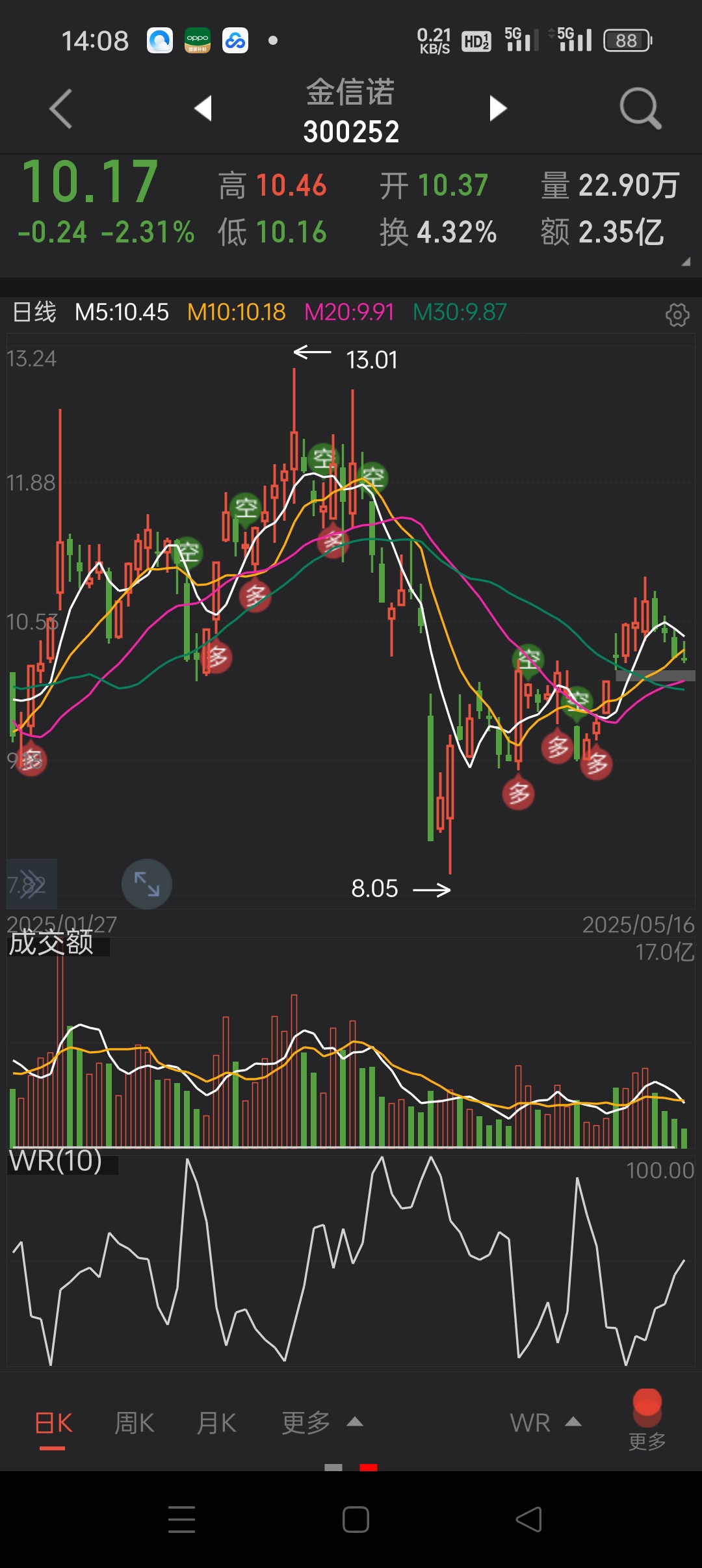Viewport: 702px width, 1568px height.
Task: Tap the opening price 开 10.37
Action: (x=434, y=185)
